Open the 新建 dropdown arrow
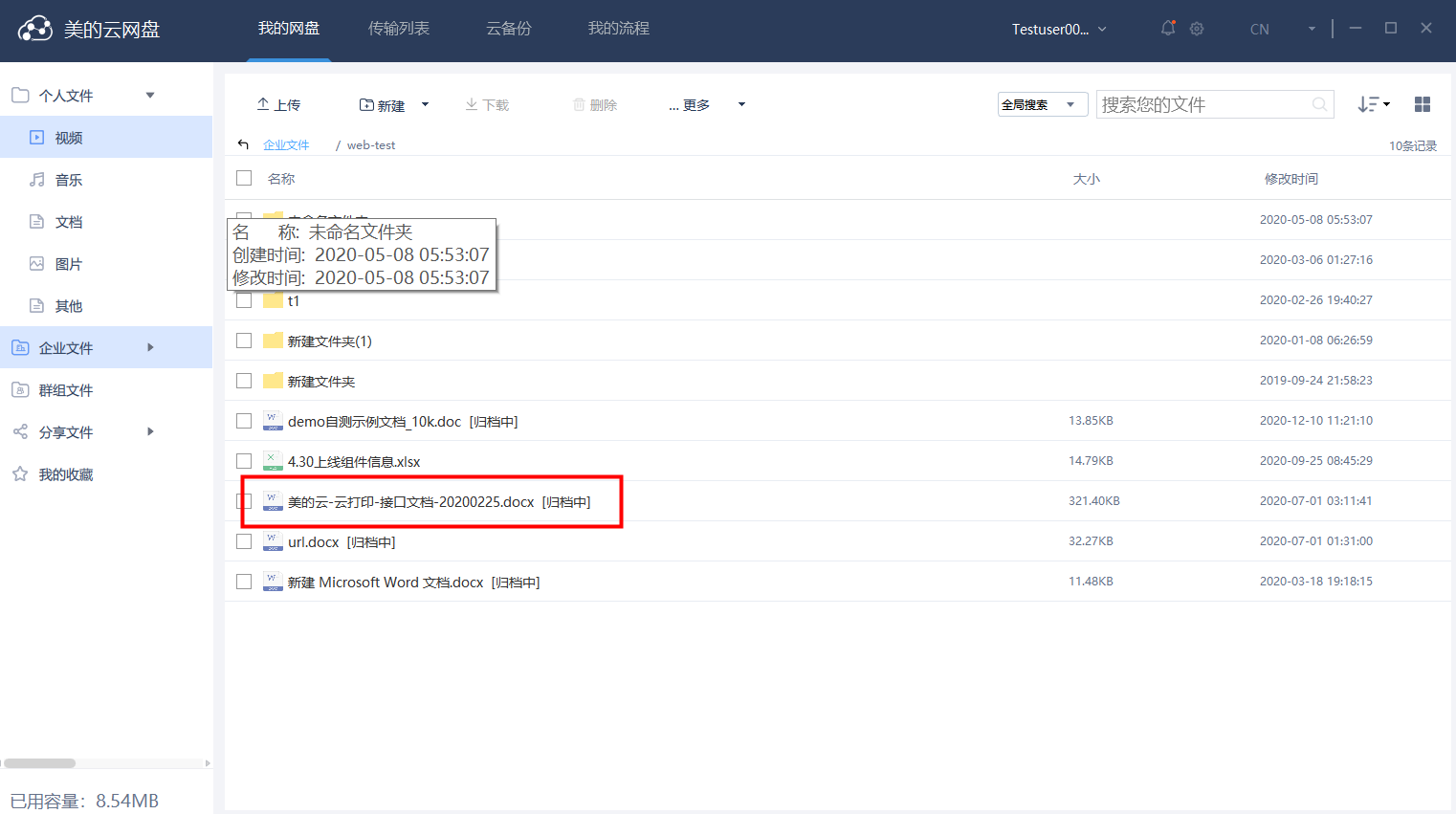The image size is (1456, 814). click(426, 104)
